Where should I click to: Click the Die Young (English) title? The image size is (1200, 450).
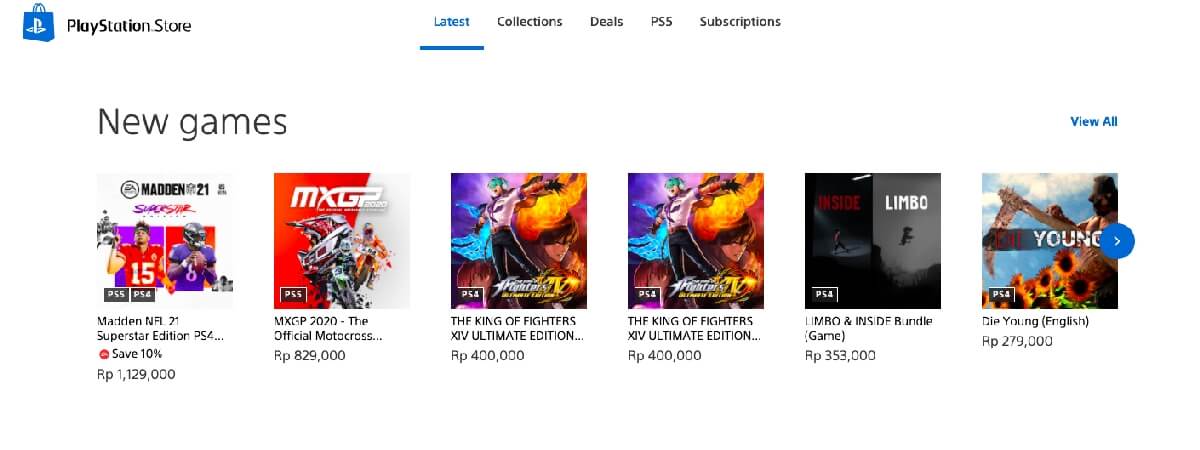pos(1035,322)
